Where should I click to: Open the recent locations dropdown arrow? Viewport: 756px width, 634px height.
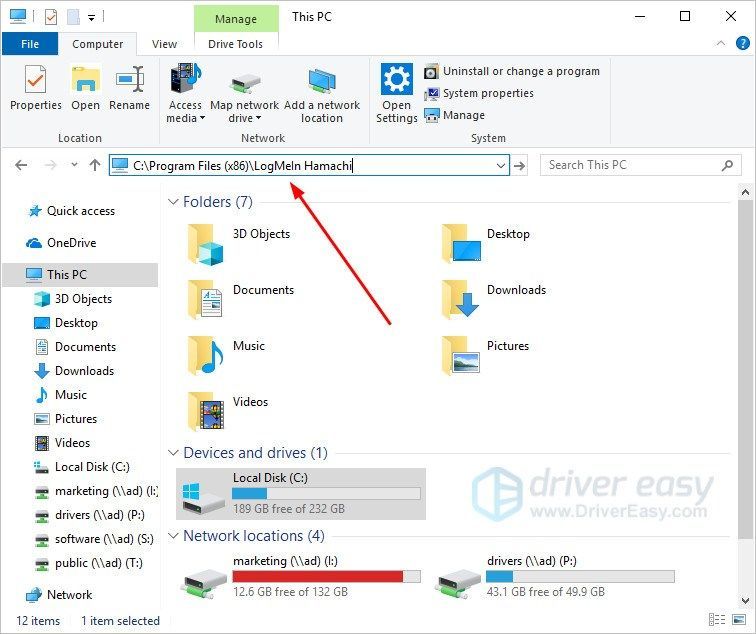(74, 165)
